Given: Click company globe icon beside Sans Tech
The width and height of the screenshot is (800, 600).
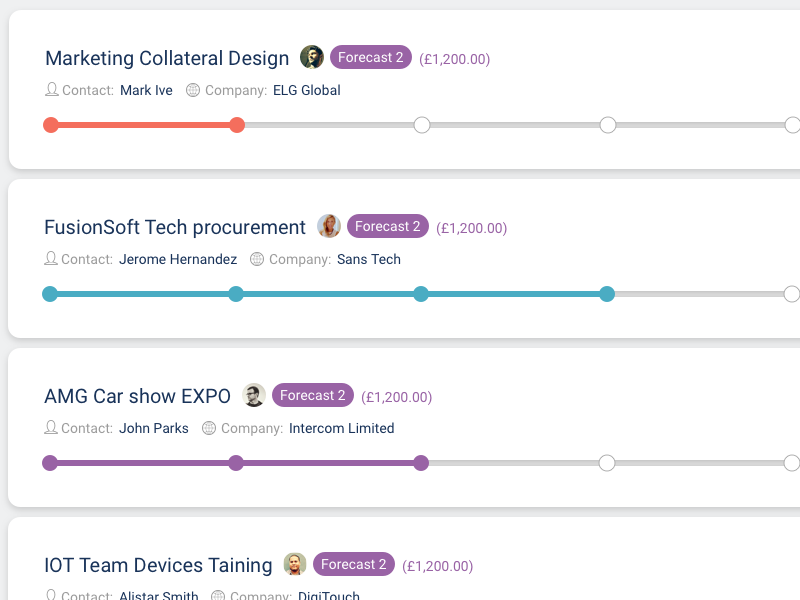Looking at the screenshot, I should click(257, 259).
